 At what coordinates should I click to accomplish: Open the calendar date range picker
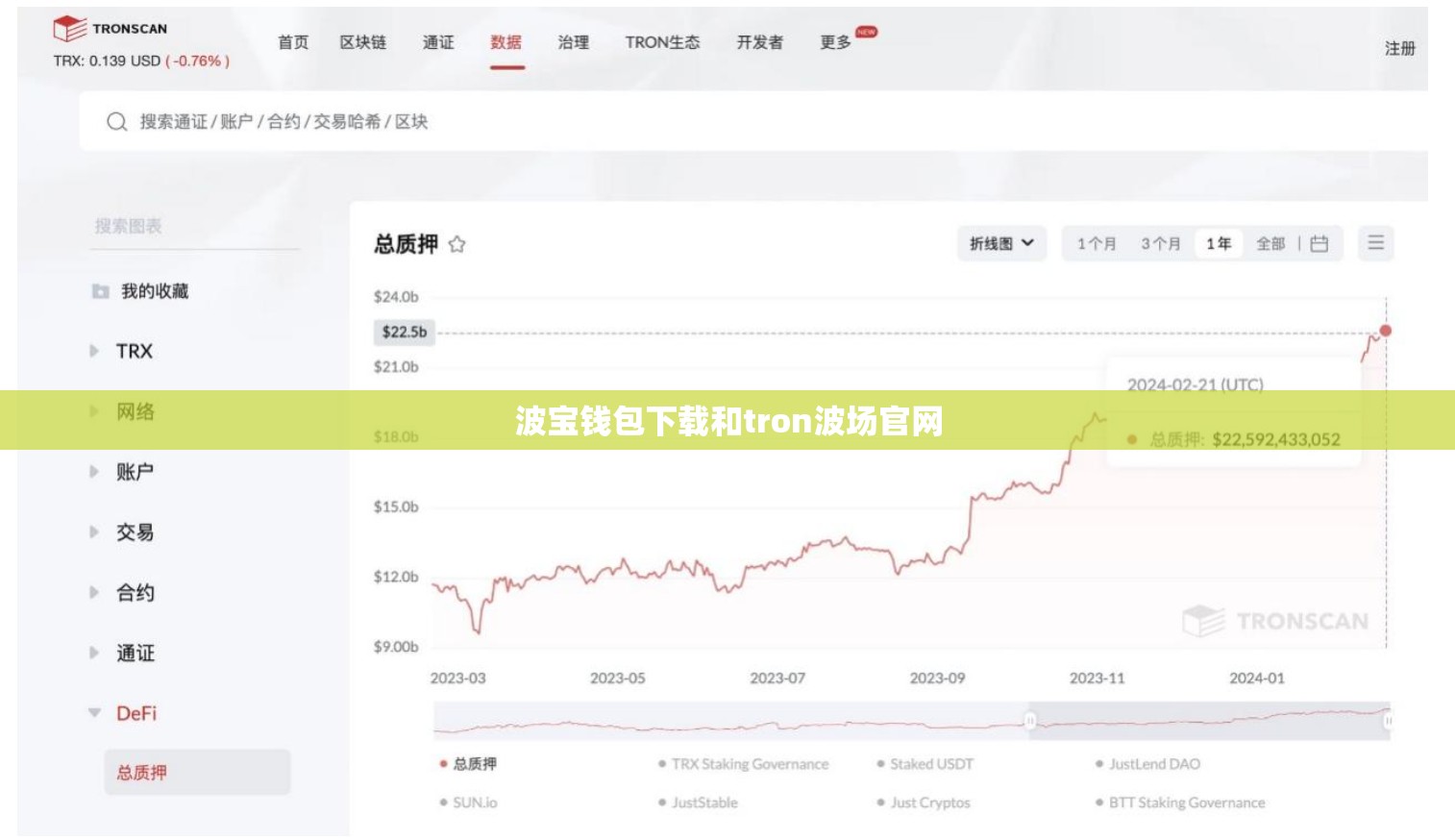tap(1319, 244)
